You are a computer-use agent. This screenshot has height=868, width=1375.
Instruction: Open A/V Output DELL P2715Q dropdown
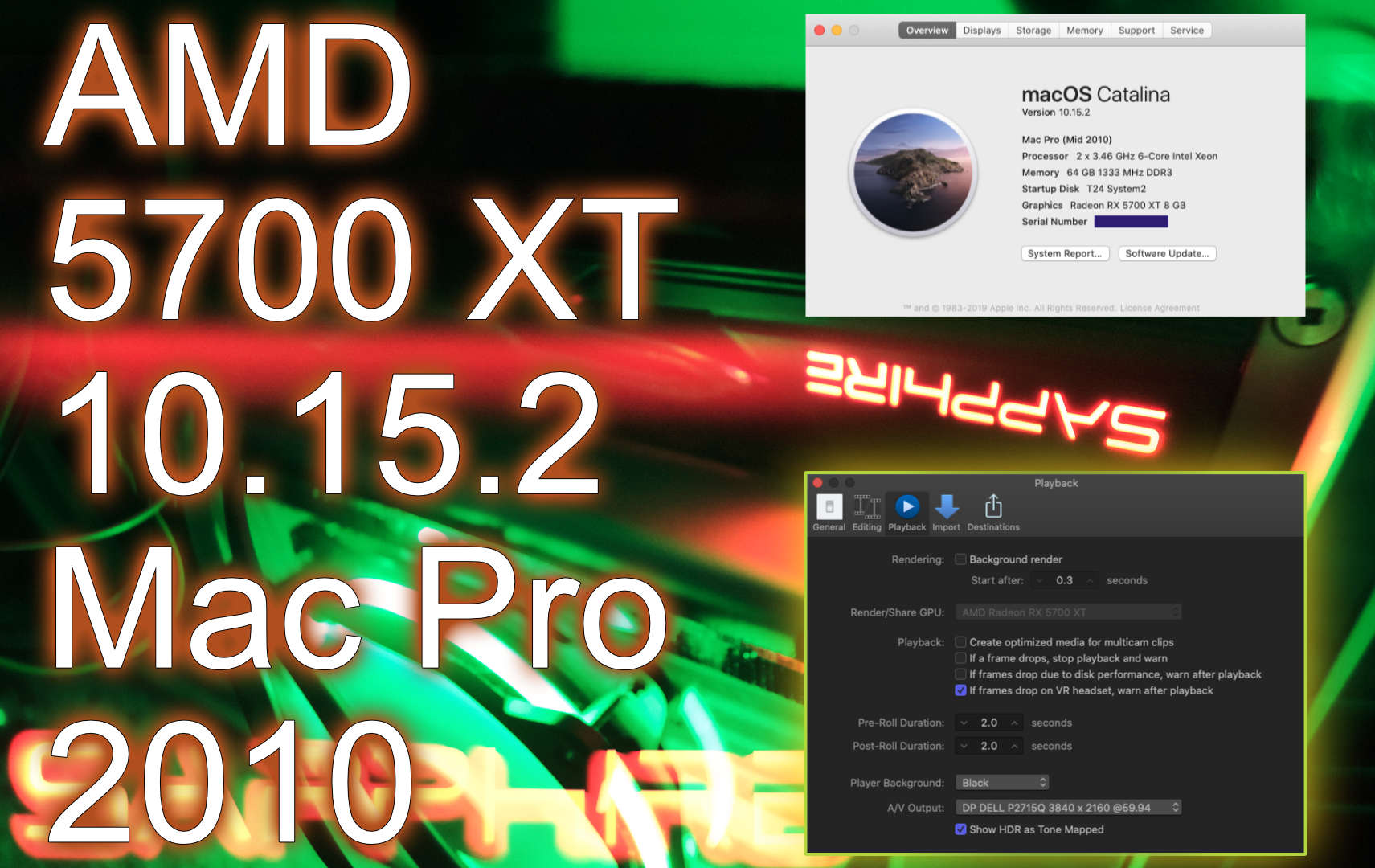coord(1068,808)
